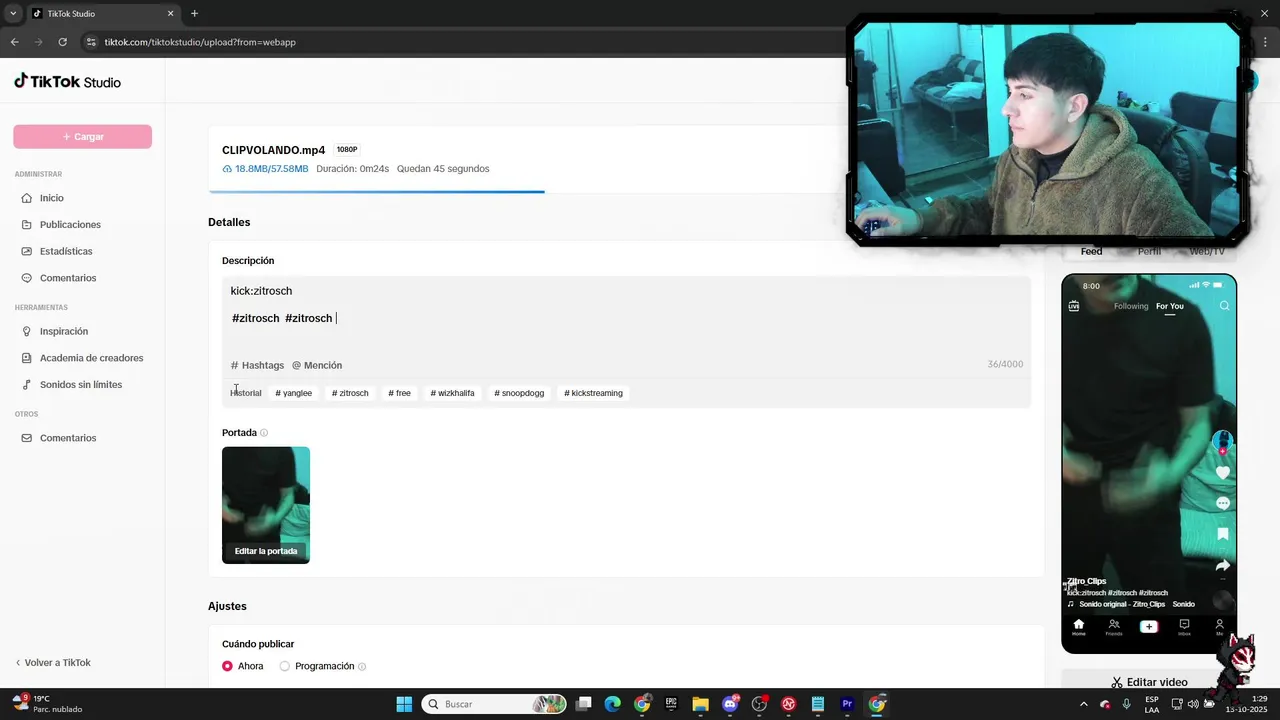Click the plus create icon in preview
1280x720 pixels.
point(1149,626)
